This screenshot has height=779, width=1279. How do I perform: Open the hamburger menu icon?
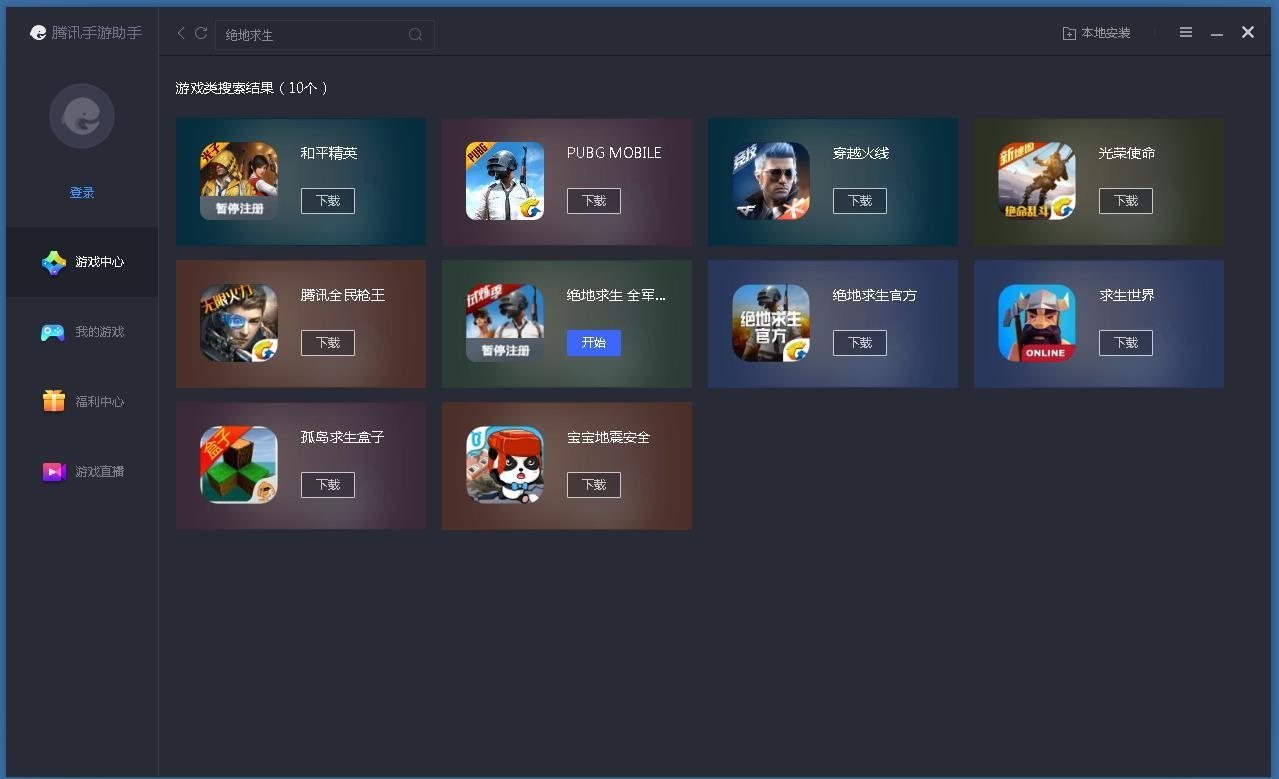[x=1186, y=33]
